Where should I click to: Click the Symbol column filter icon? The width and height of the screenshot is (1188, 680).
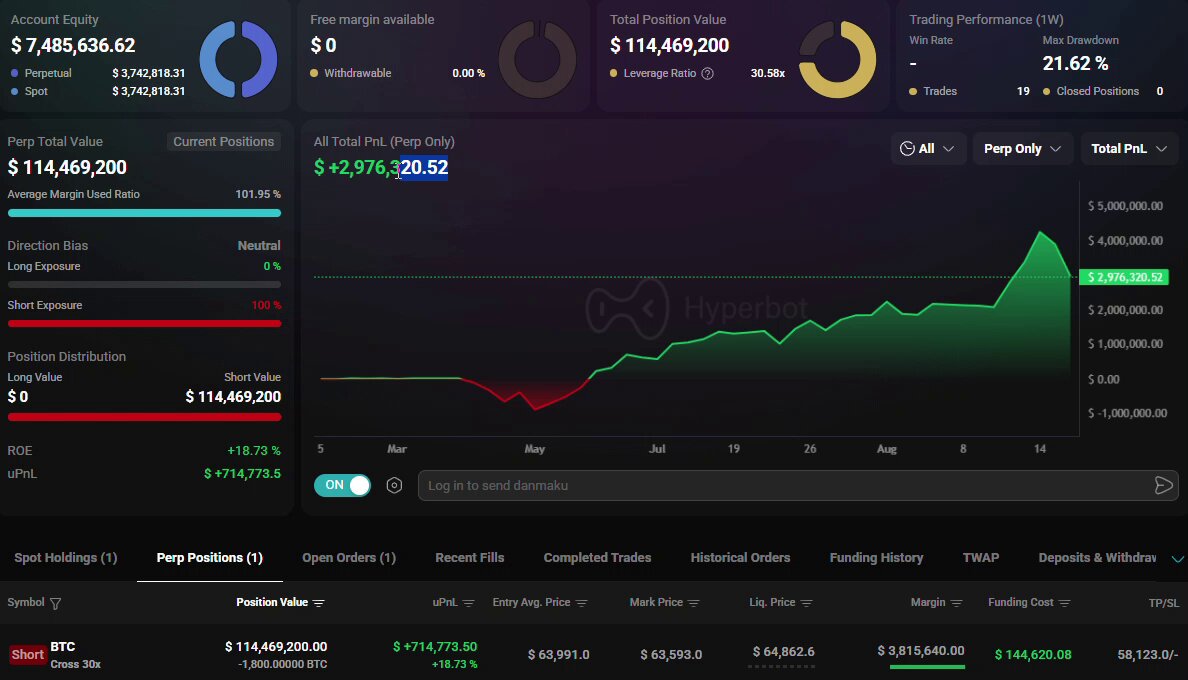tap(55, 603)
